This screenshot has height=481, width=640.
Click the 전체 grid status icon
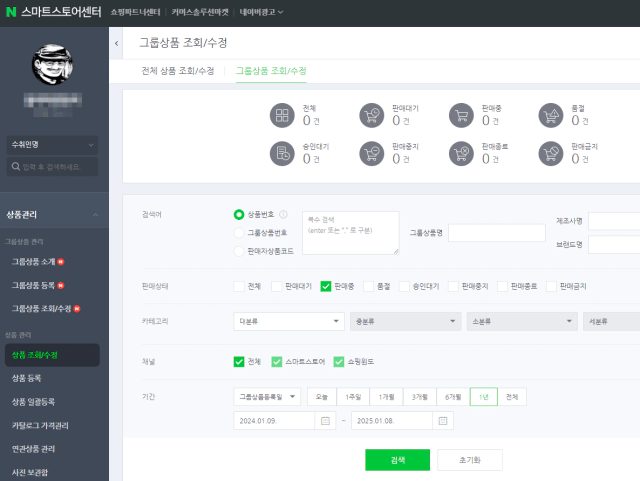[x=282, y=115]
